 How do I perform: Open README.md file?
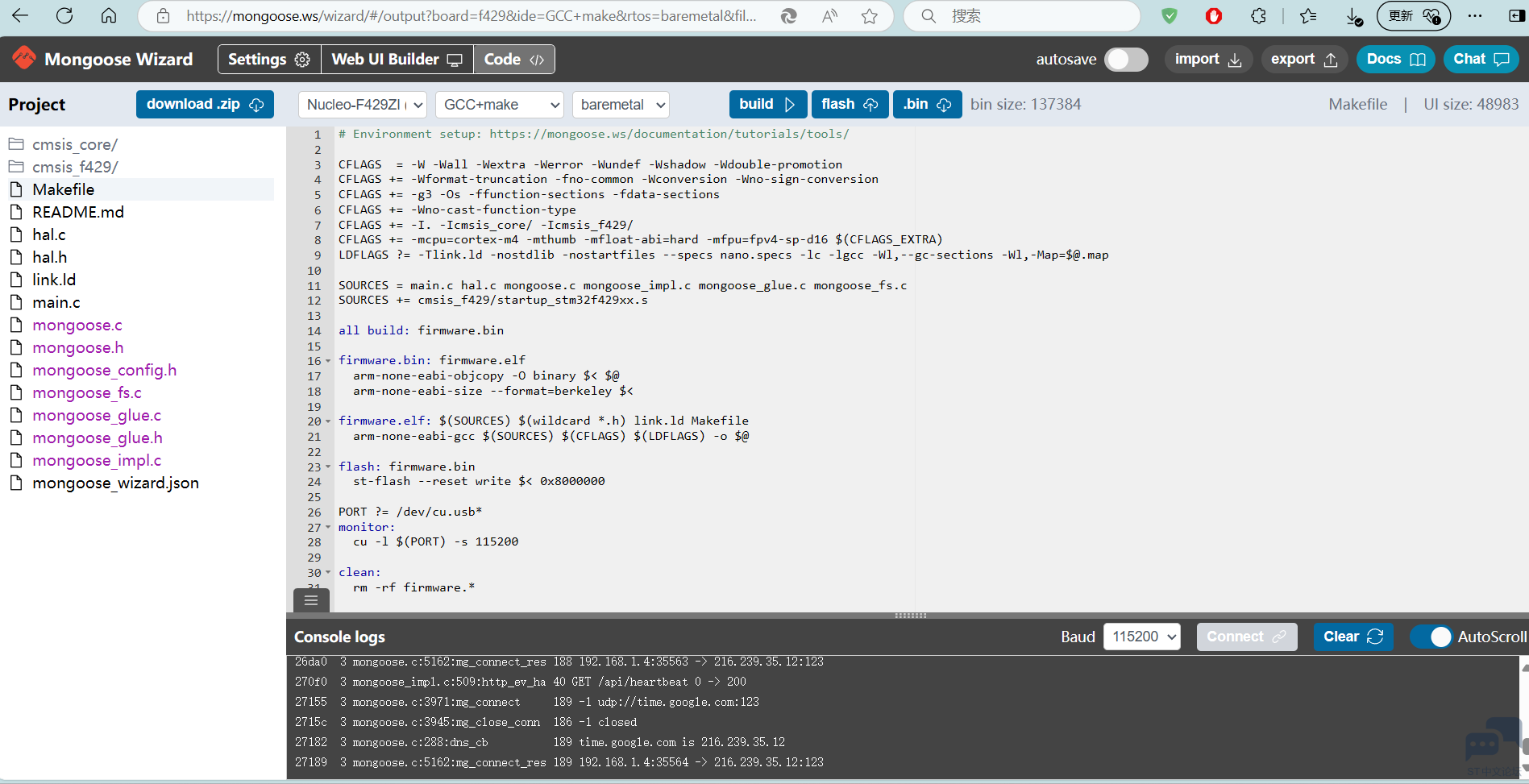click(77, 212)
